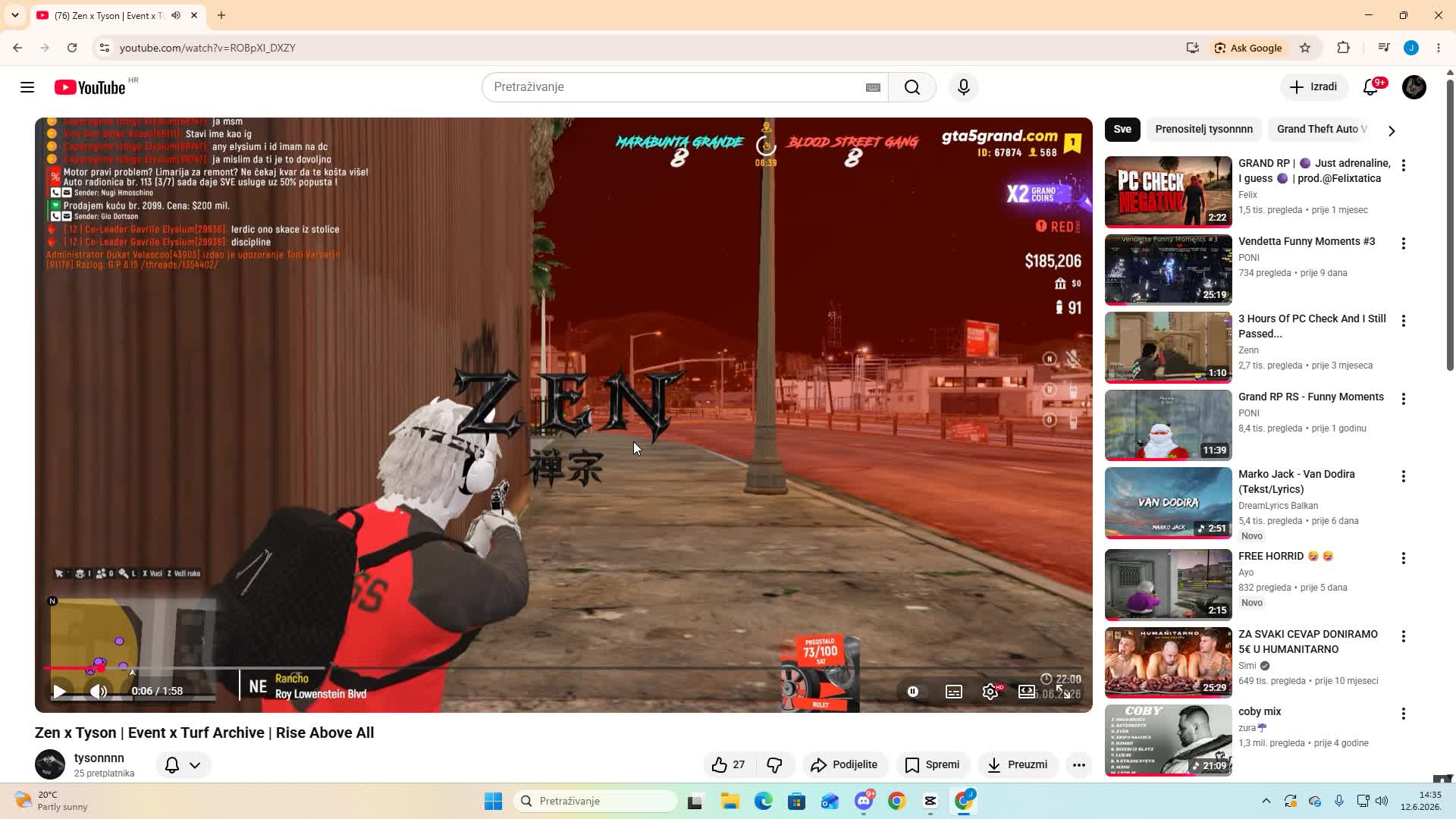The image size is (1456, 819).
Task: Save the video with Spremi
Action: coord(933,765)
